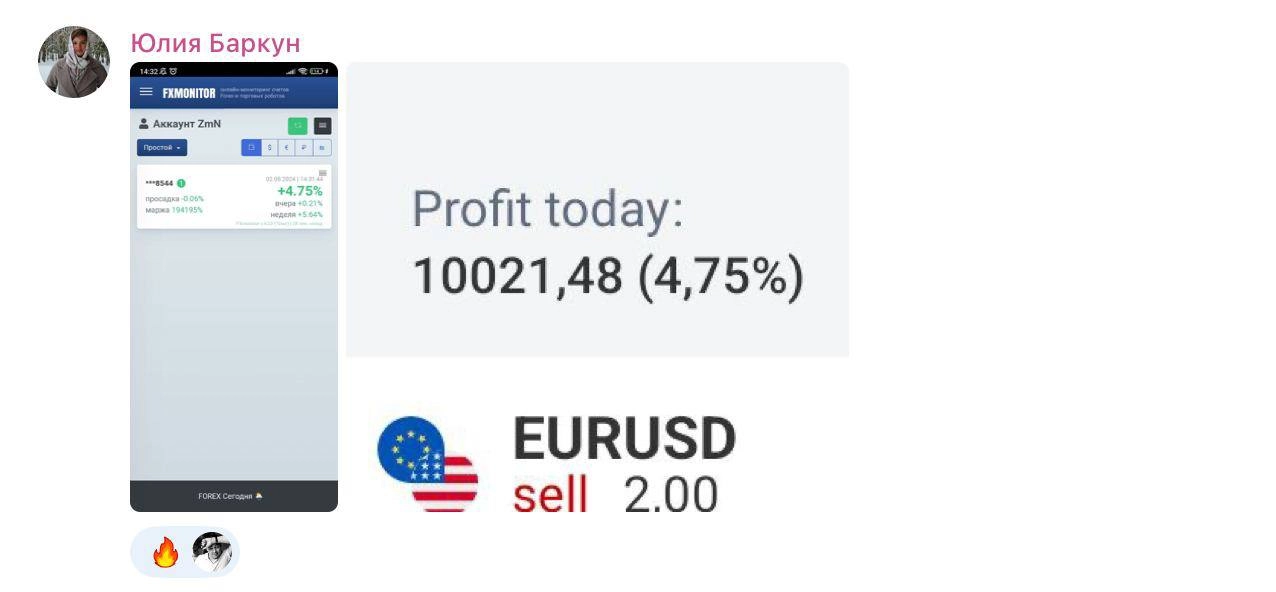Select the ruble currency toggle
Image resolution: width=1276 pixels, height=592 pixels.
point(304,148)
